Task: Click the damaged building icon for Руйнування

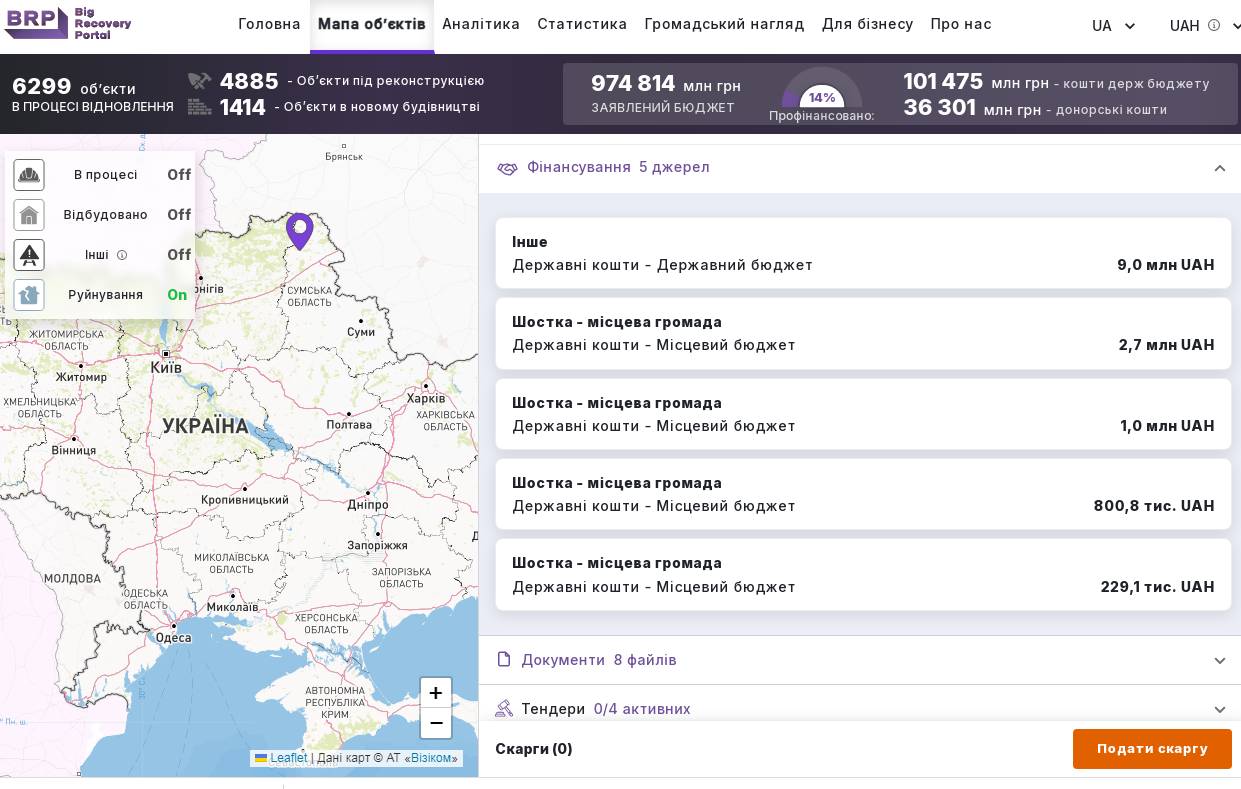Action: (x=29, y=295)
